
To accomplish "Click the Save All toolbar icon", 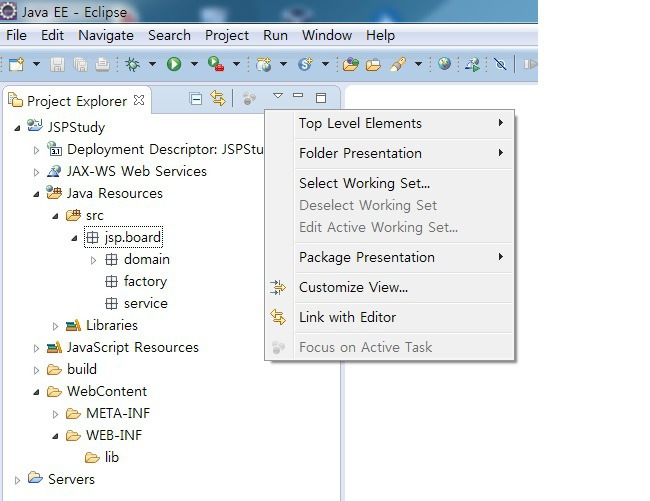I will point(80,64).
